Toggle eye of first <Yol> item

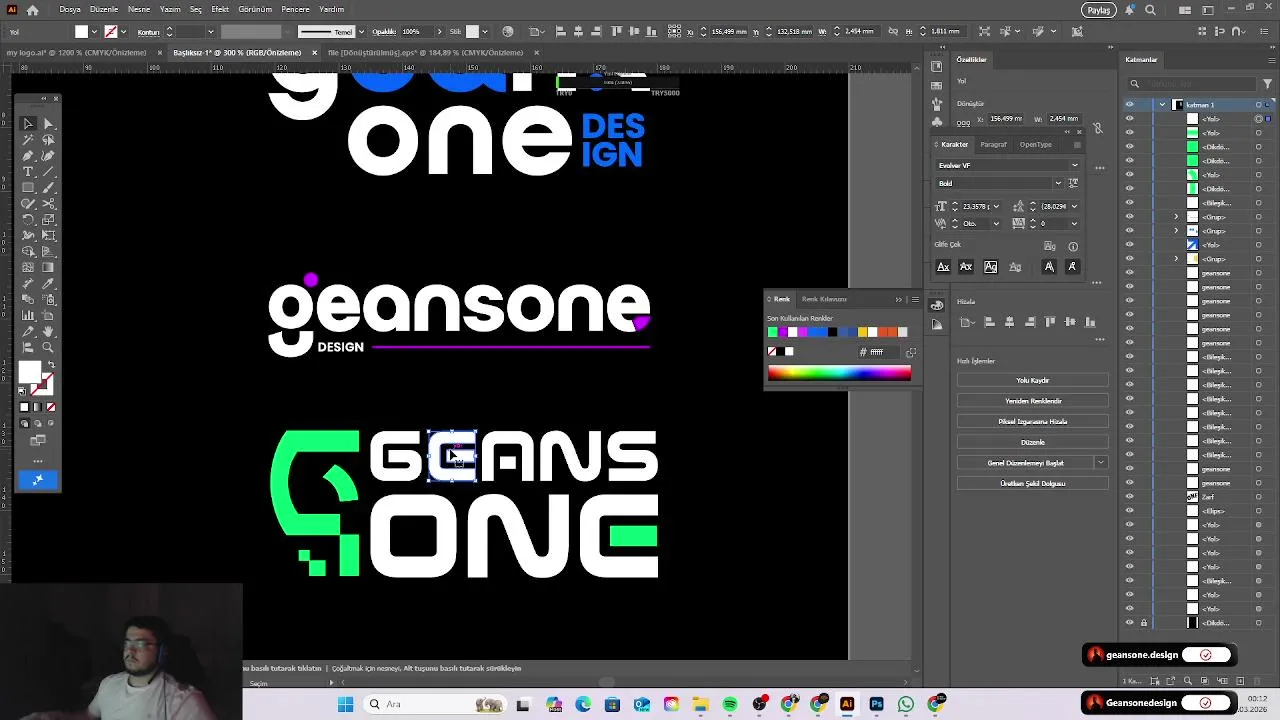[1130, 119]
